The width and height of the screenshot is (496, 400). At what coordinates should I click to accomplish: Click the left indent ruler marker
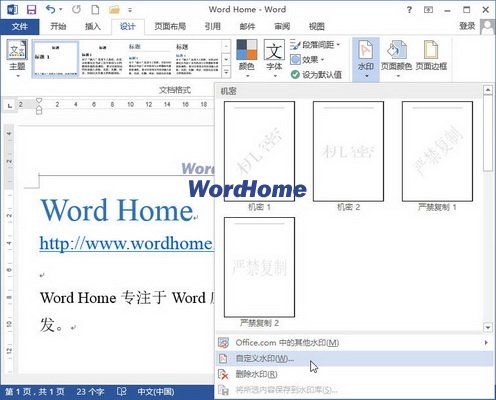coord(39,110)
